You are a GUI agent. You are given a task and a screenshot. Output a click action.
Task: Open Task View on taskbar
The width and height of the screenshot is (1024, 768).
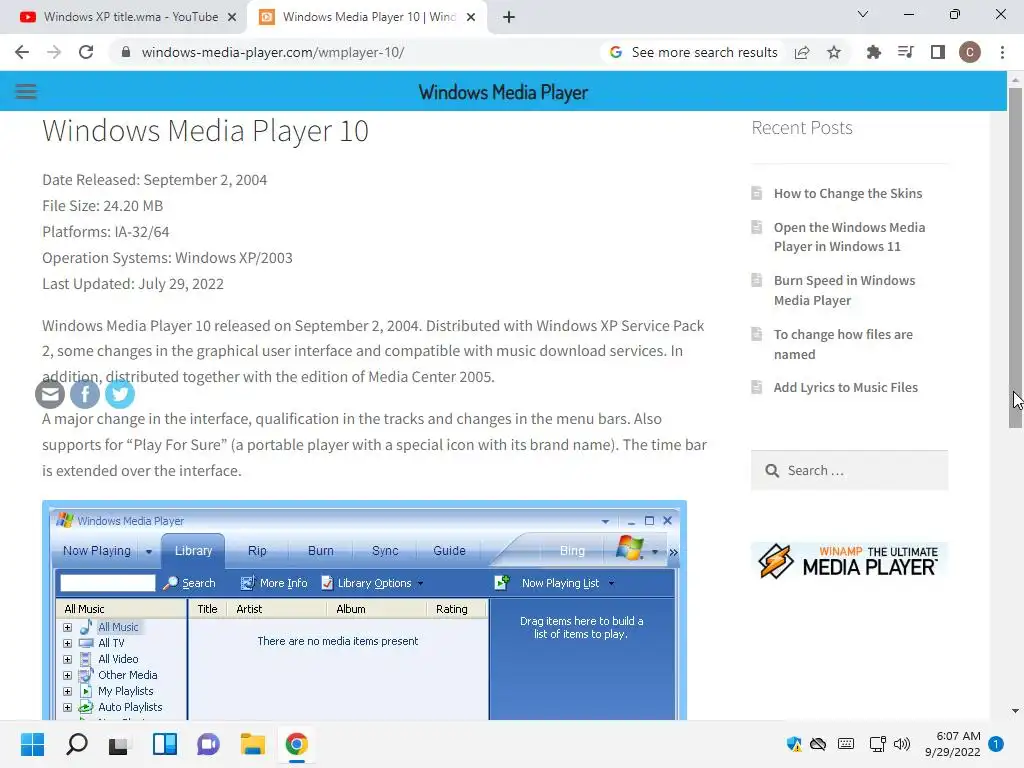click(x=120, y=744)
